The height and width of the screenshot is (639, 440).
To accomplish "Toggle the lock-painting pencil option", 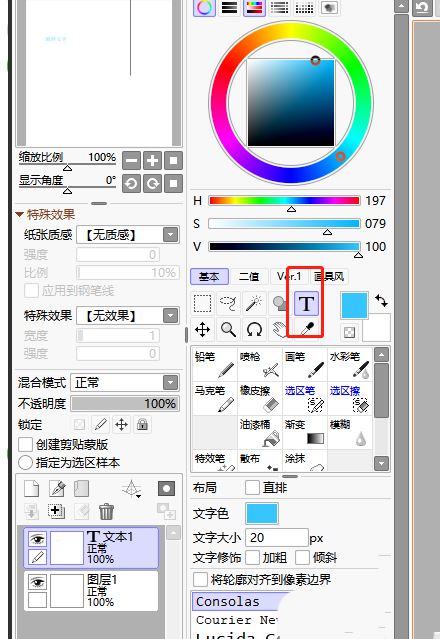I will 100,425.
